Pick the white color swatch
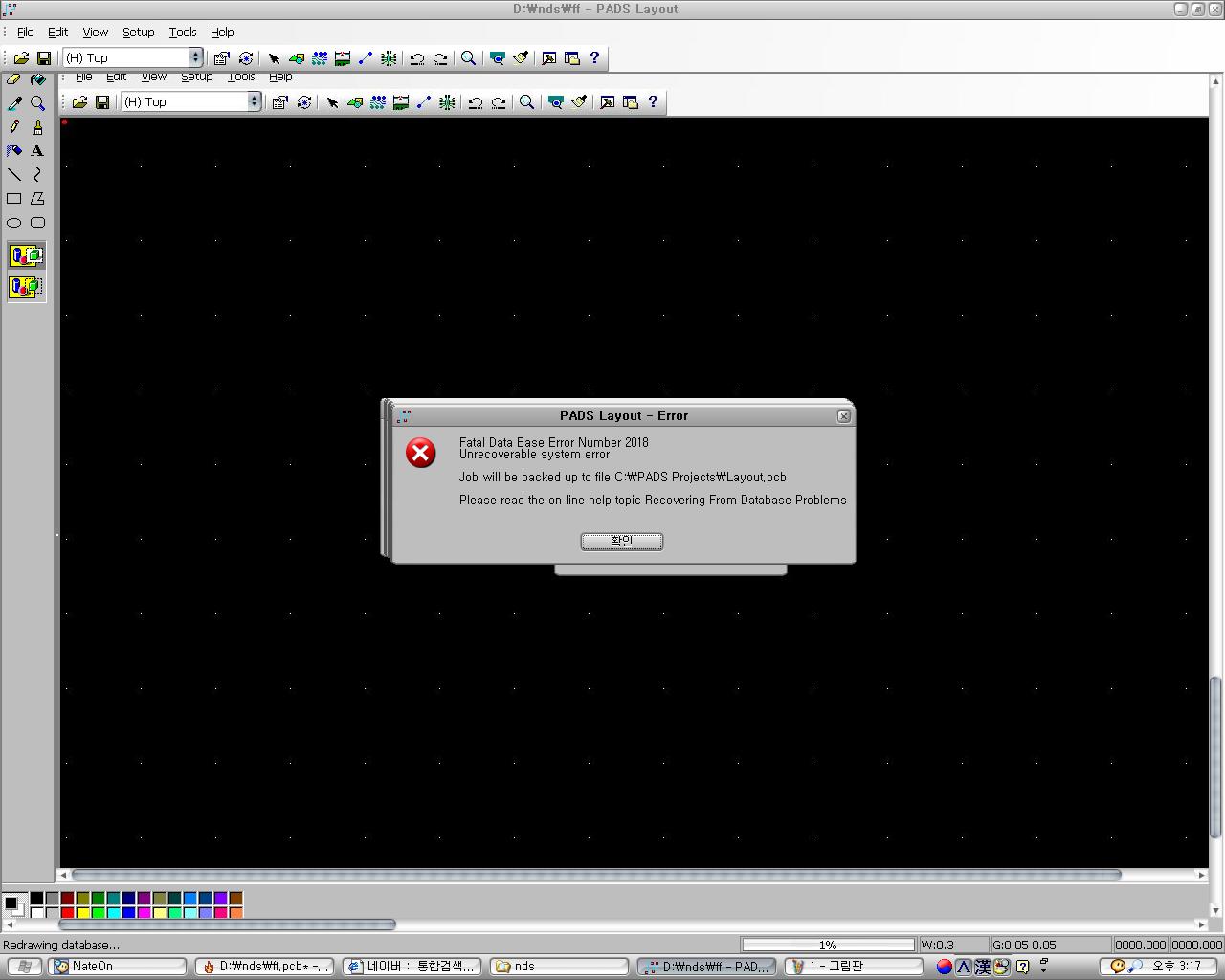The height and width of the screenshot is (980, 1225). coord(36,912)
